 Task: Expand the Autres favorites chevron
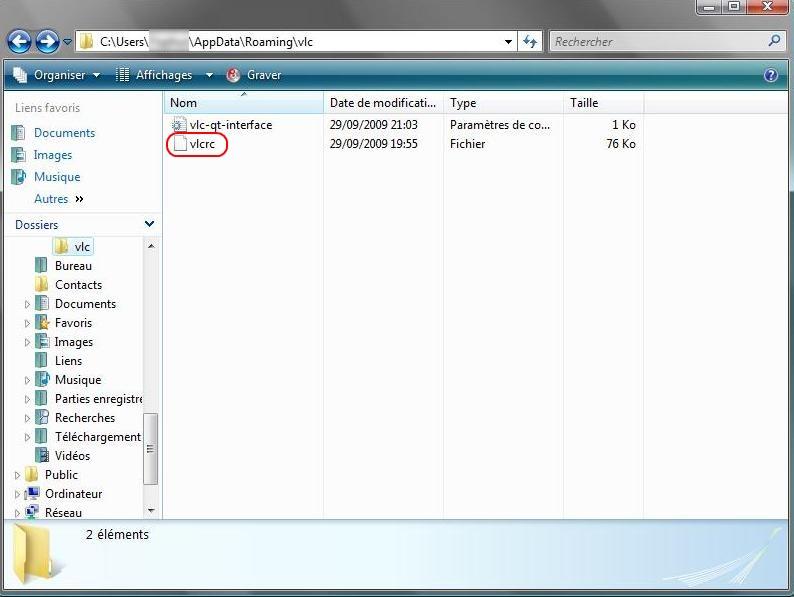[80, 199]
